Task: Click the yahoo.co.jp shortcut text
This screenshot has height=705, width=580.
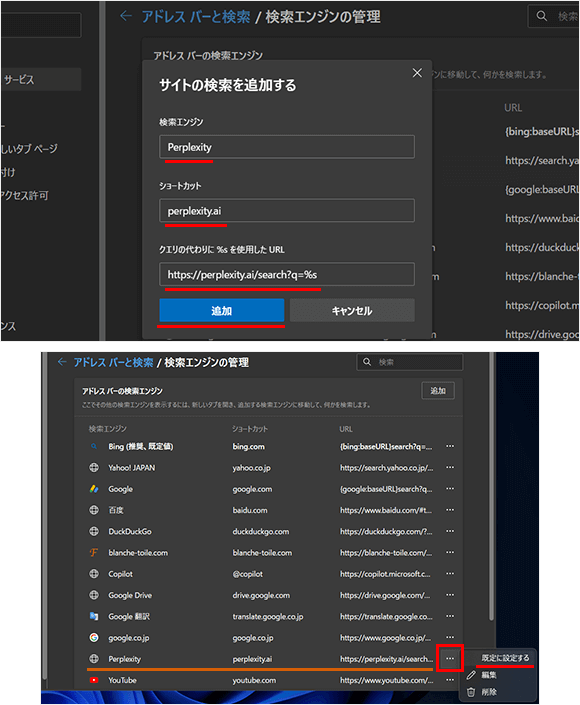Action: (x=251, y=468)
